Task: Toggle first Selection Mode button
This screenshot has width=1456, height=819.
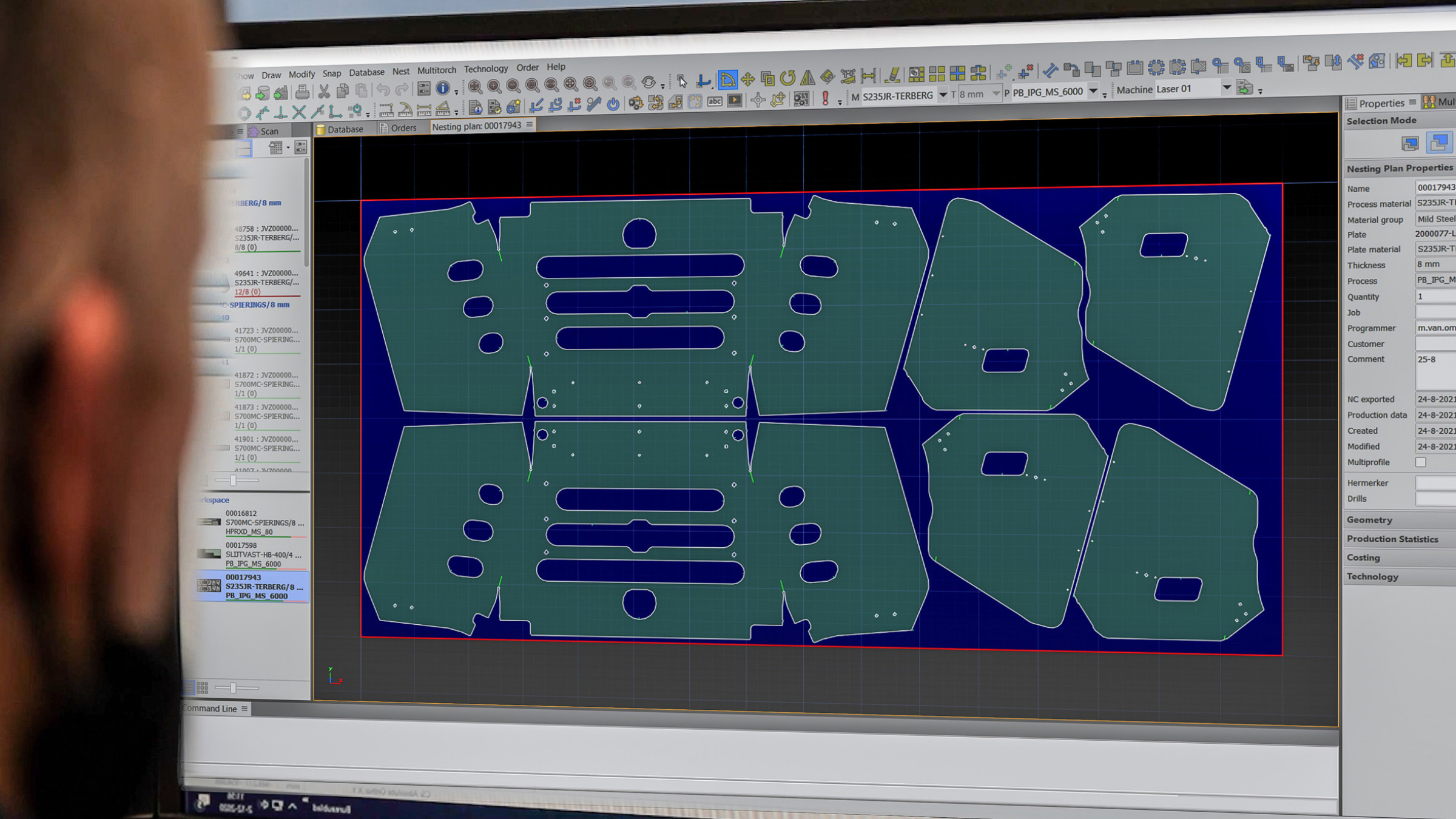Action: (x=1410, y=144)
